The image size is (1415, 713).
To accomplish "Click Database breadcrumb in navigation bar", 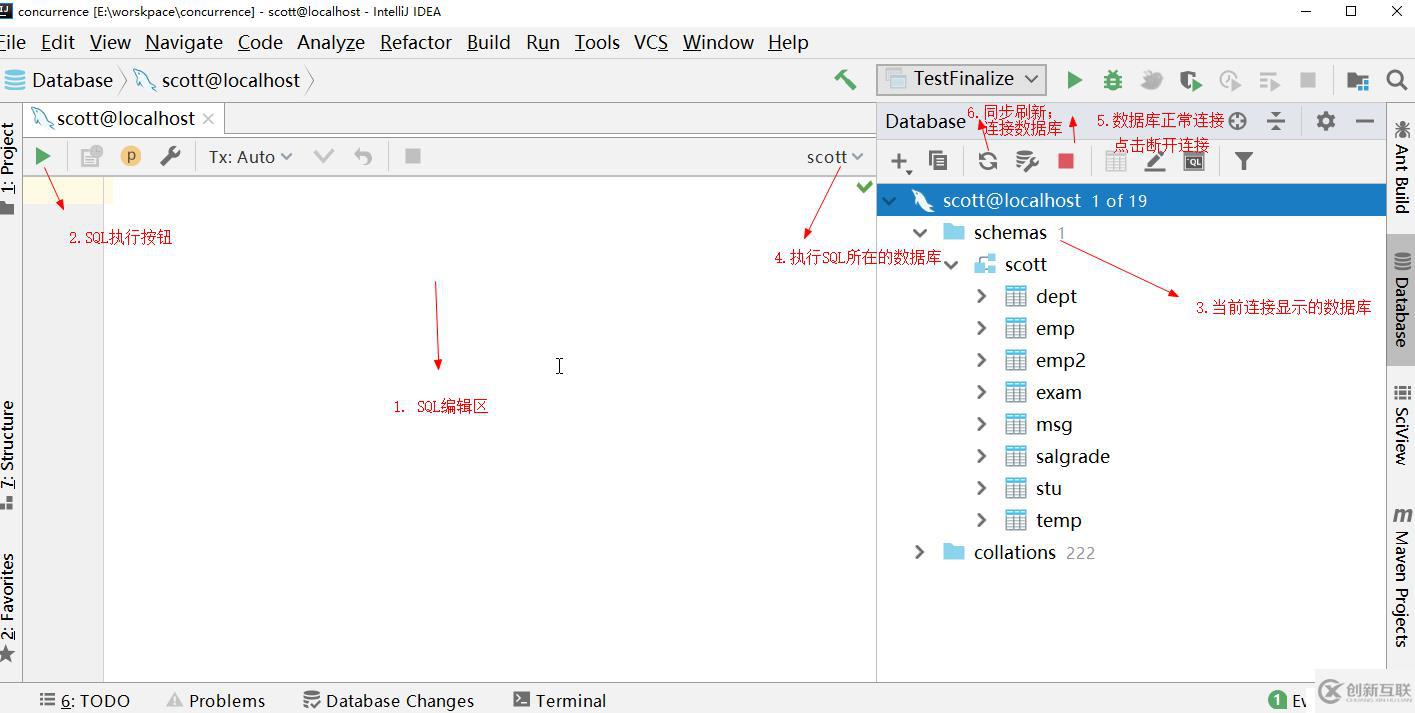I will click(x=59, y=80).
